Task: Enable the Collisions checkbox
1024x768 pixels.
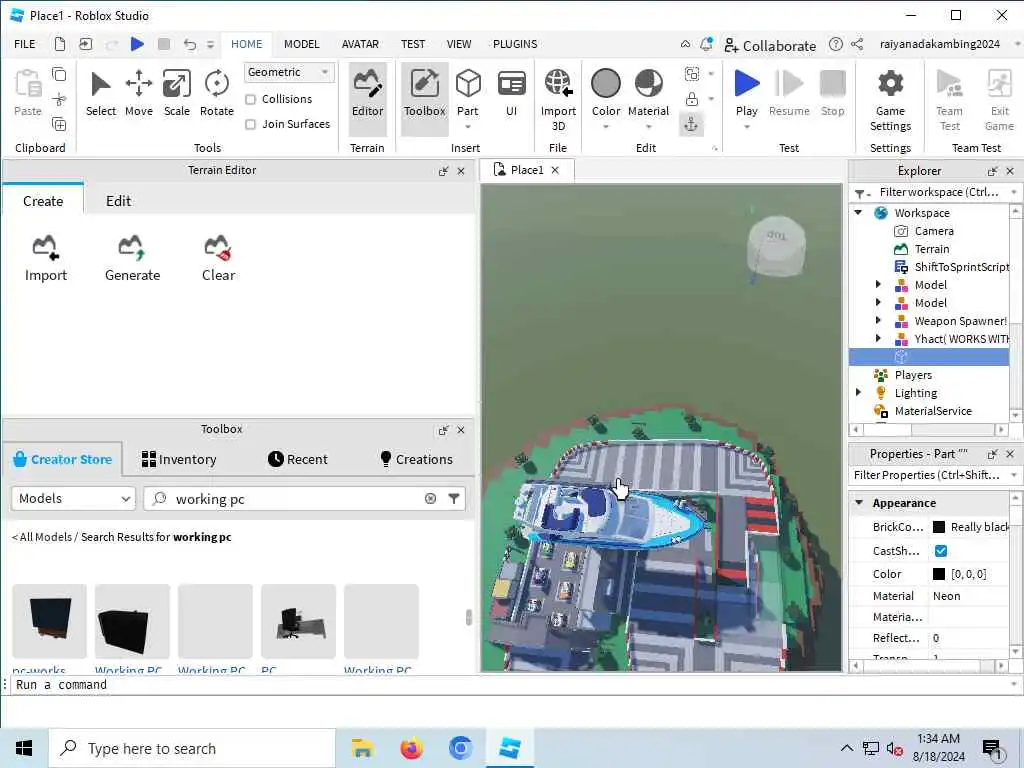Action: 250,99
